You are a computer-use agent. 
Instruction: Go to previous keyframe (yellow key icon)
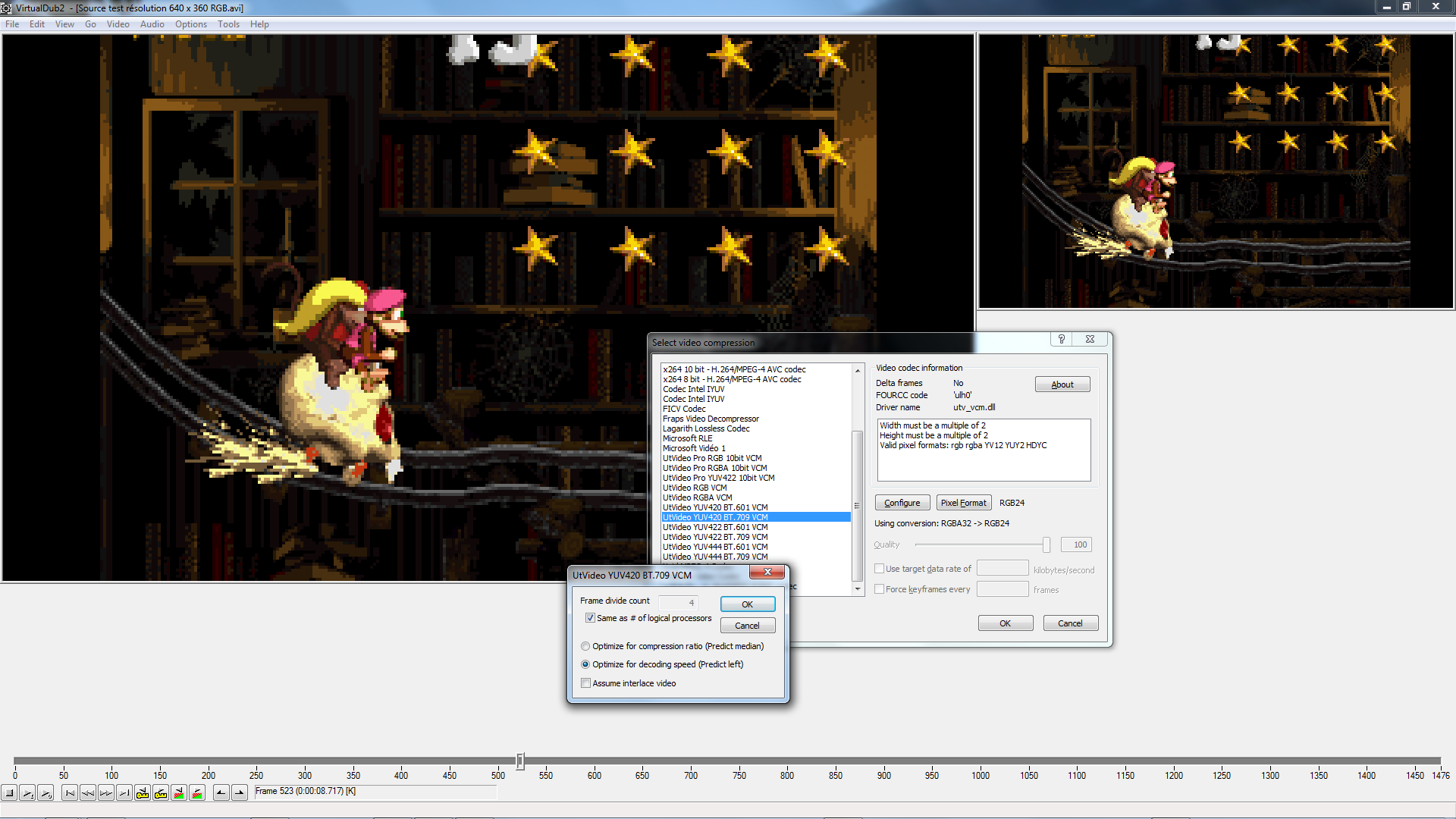[x=143, y=793]
